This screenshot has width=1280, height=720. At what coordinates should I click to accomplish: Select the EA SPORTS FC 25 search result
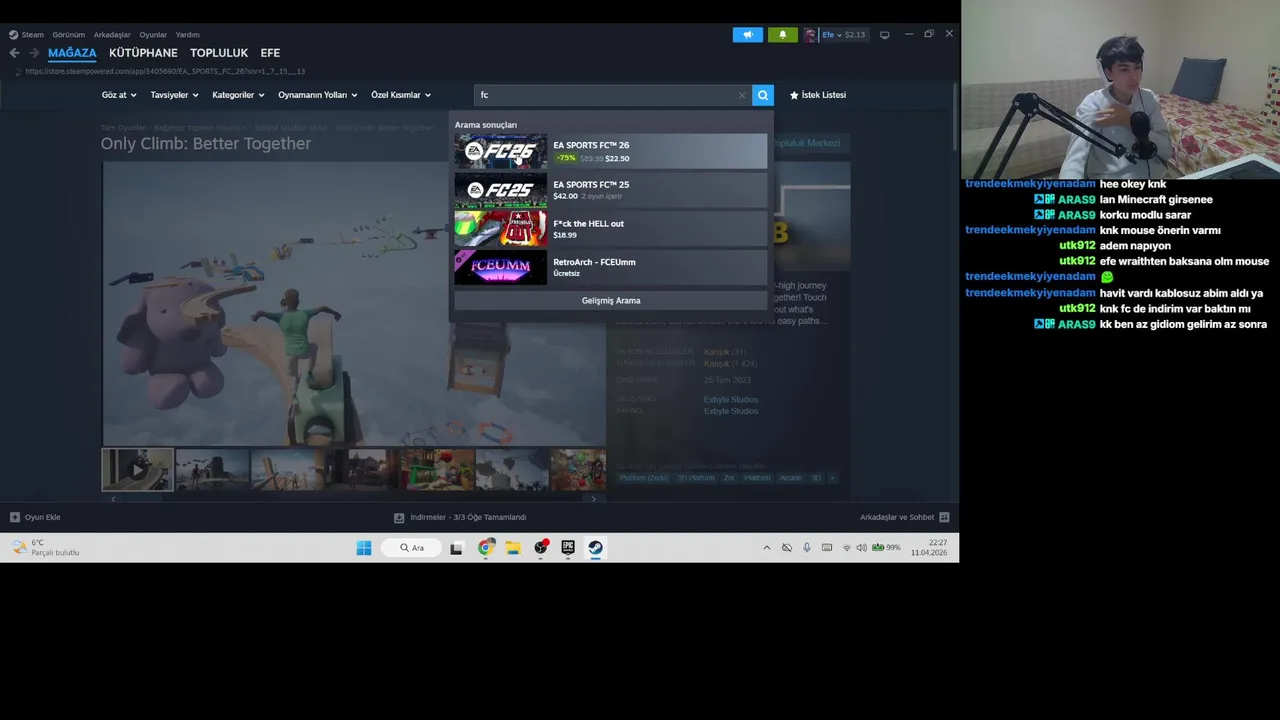point(611,190)
